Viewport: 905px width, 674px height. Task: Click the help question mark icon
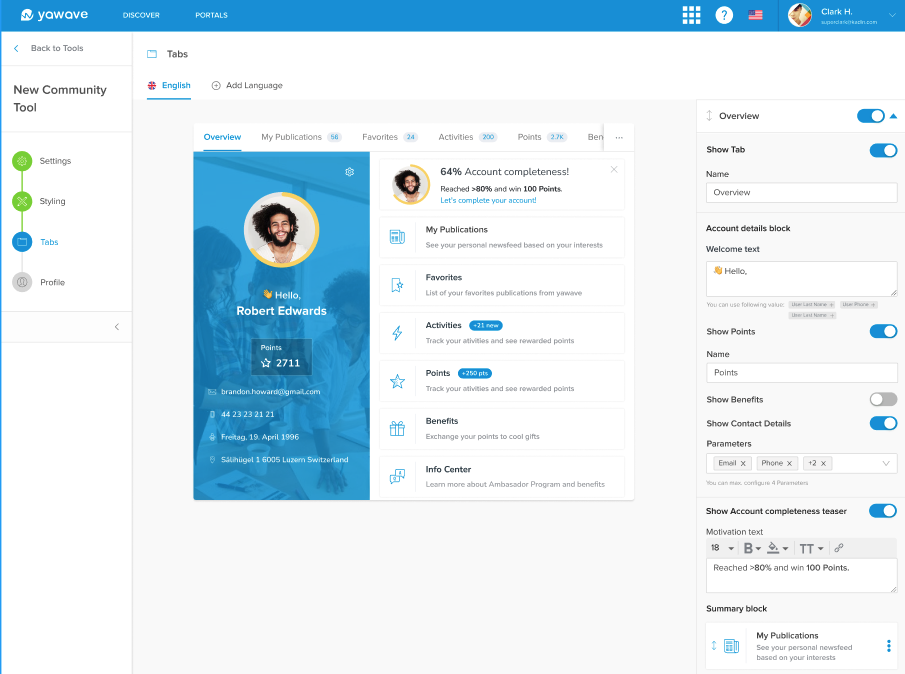point(724,15)
